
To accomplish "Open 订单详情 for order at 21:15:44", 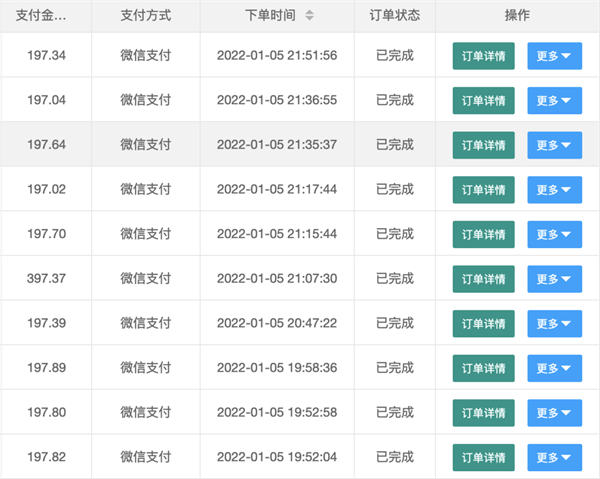I will (483, 235).
